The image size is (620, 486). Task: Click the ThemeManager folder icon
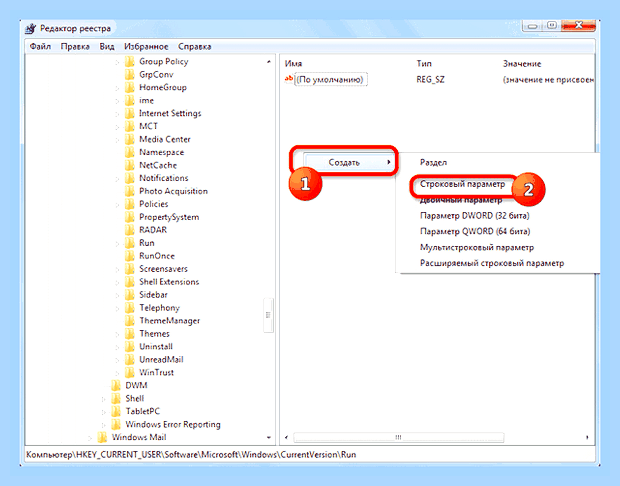pyautogui.click(x=129, y=321)
